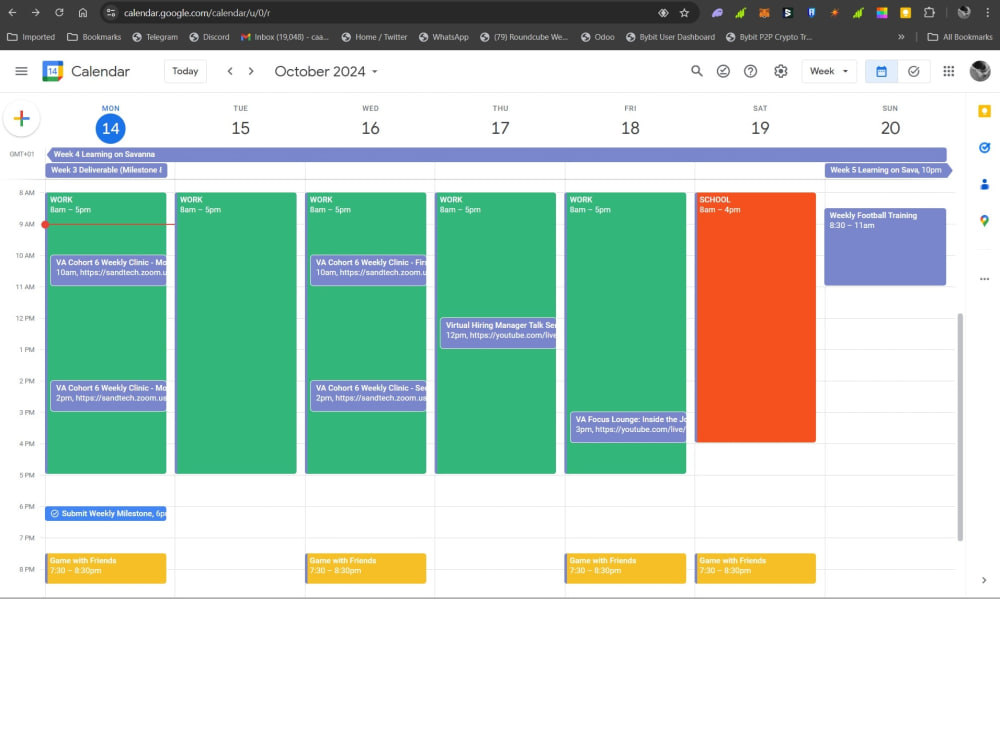Open Roundcube Webmail bookmark
1000x750 pixels.
pyautogui.click(x=524, y=37)
